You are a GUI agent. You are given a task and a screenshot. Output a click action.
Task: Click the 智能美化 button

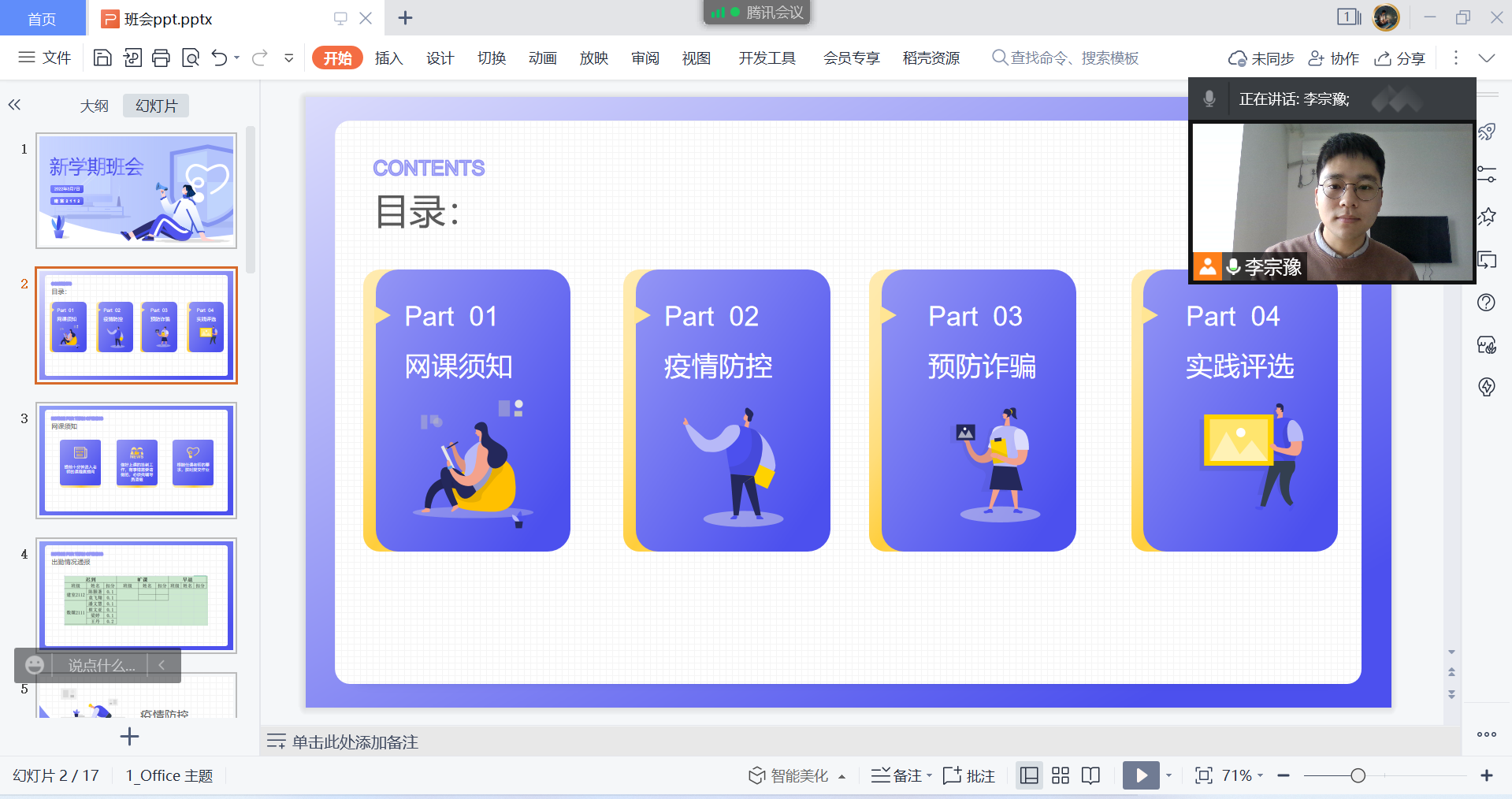click(789, 775)
